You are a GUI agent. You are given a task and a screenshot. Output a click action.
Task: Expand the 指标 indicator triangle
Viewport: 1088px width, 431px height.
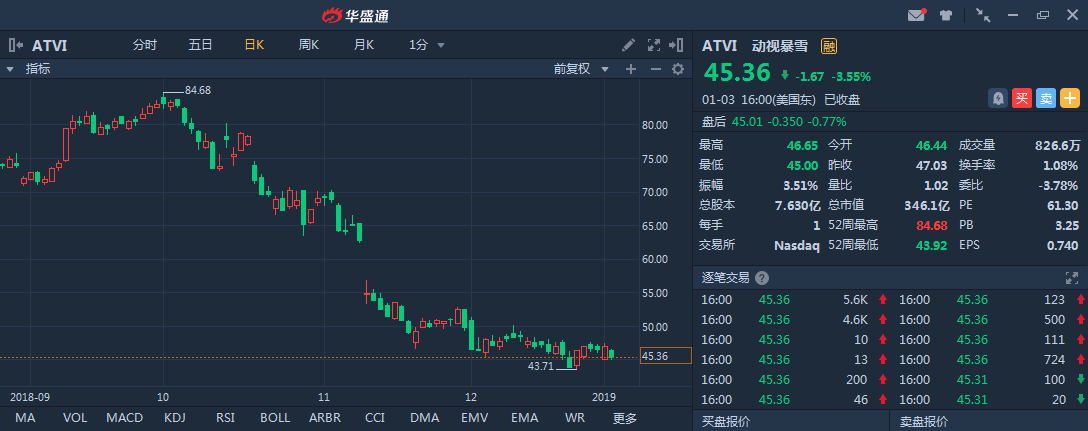click(10, 69)
